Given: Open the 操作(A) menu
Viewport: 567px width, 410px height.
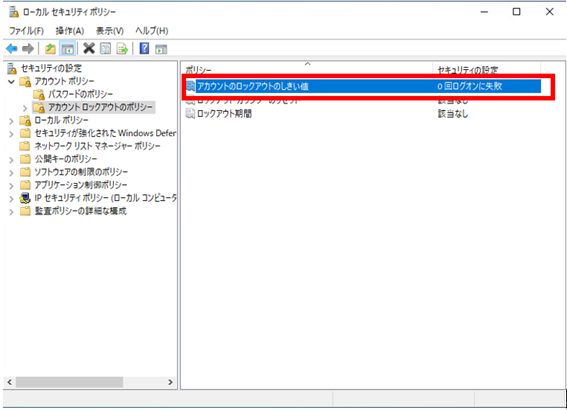Looking at the screenshot, I should pyautogui.click(x=70, y=31).
